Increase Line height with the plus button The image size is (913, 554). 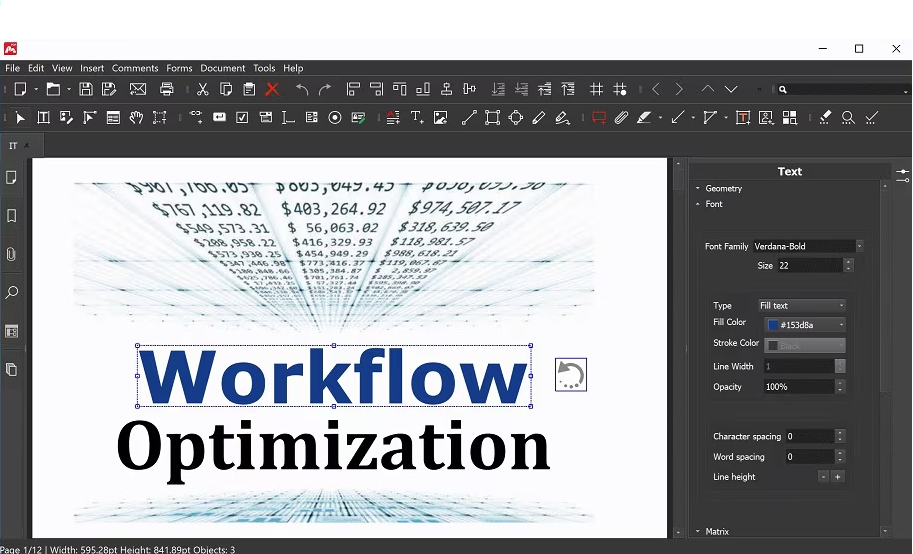click(x=838, y=477)
